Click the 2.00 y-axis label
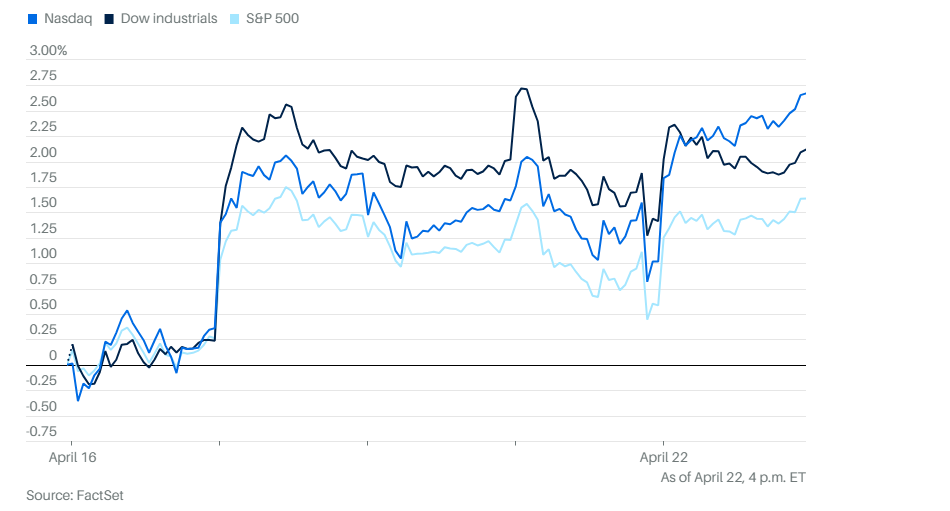 pos(43,153)
